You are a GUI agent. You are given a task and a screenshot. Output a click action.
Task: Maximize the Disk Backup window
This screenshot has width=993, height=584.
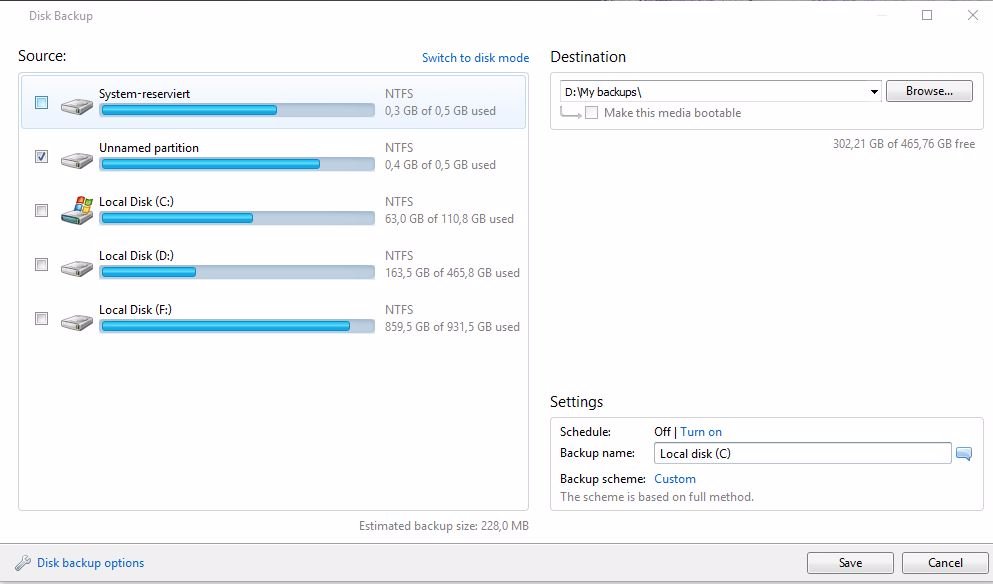point(927,15)
